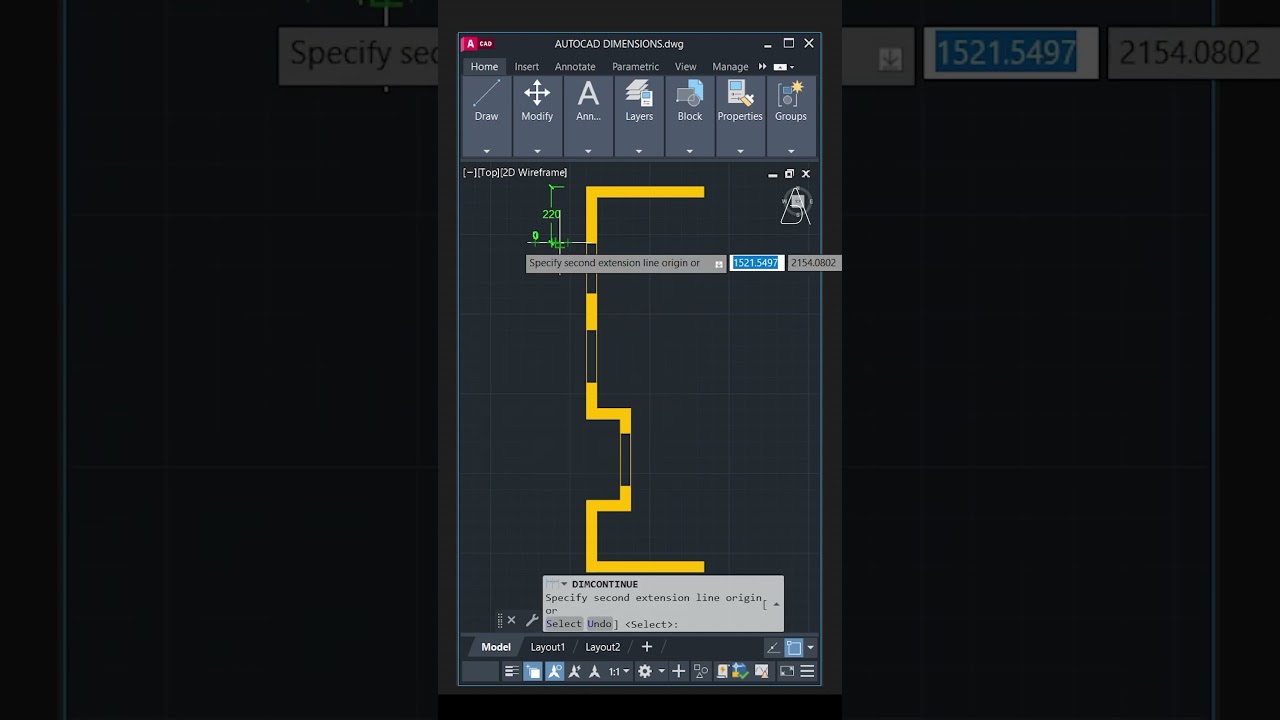Switch to Layout2 tab

(602, 647)
